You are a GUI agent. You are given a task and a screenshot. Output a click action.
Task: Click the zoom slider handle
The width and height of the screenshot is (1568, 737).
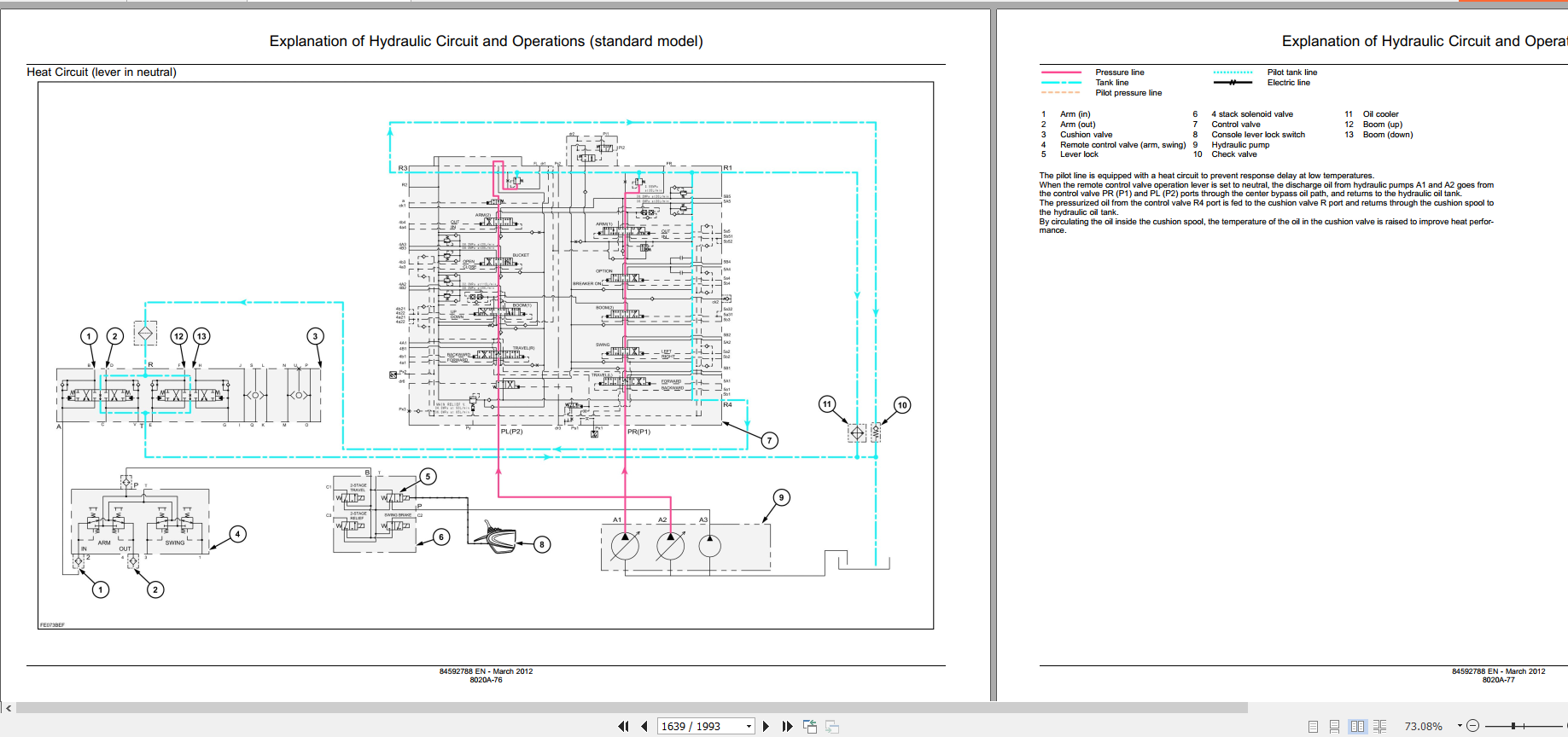pyautogui.click(x=1513, y=726)
